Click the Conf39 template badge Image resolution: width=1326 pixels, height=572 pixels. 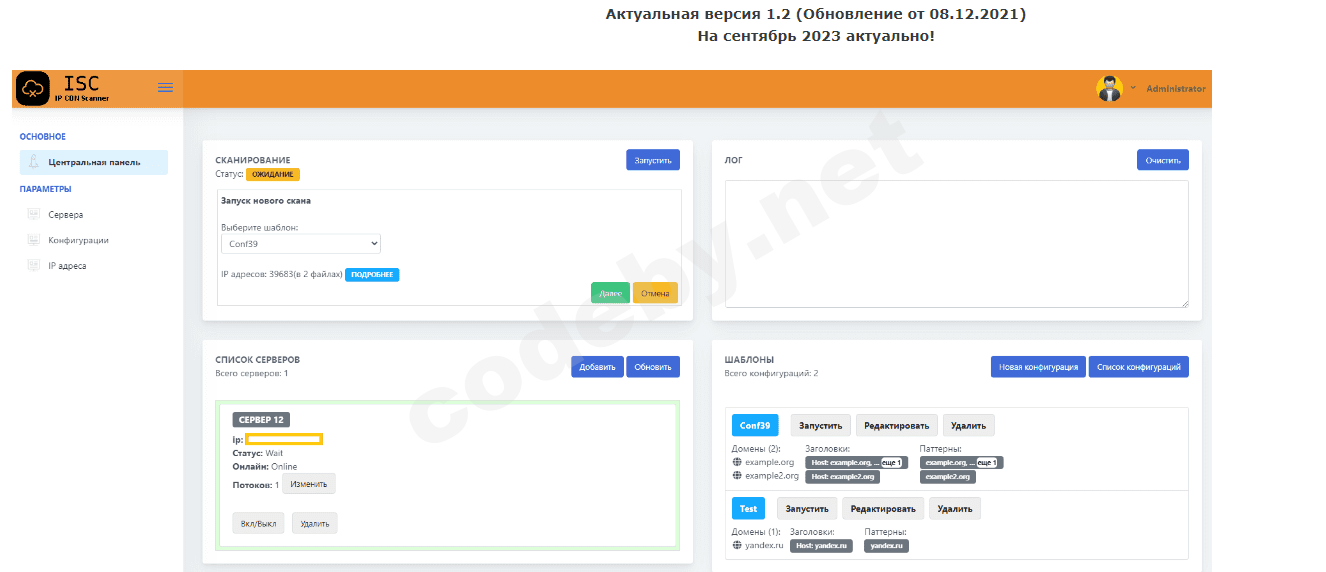755,425
